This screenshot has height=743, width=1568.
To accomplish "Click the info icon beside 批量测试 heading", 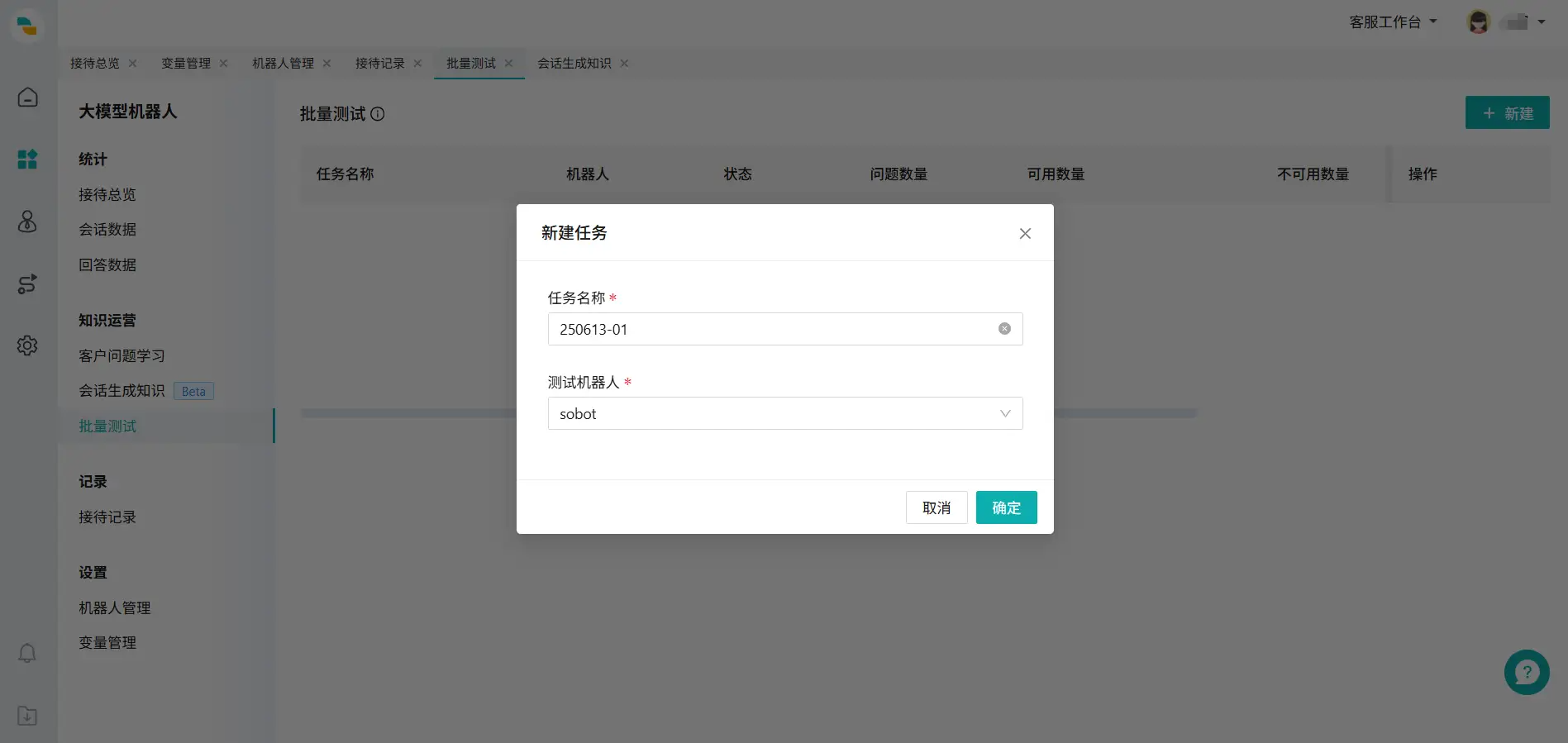I will 378,114.
